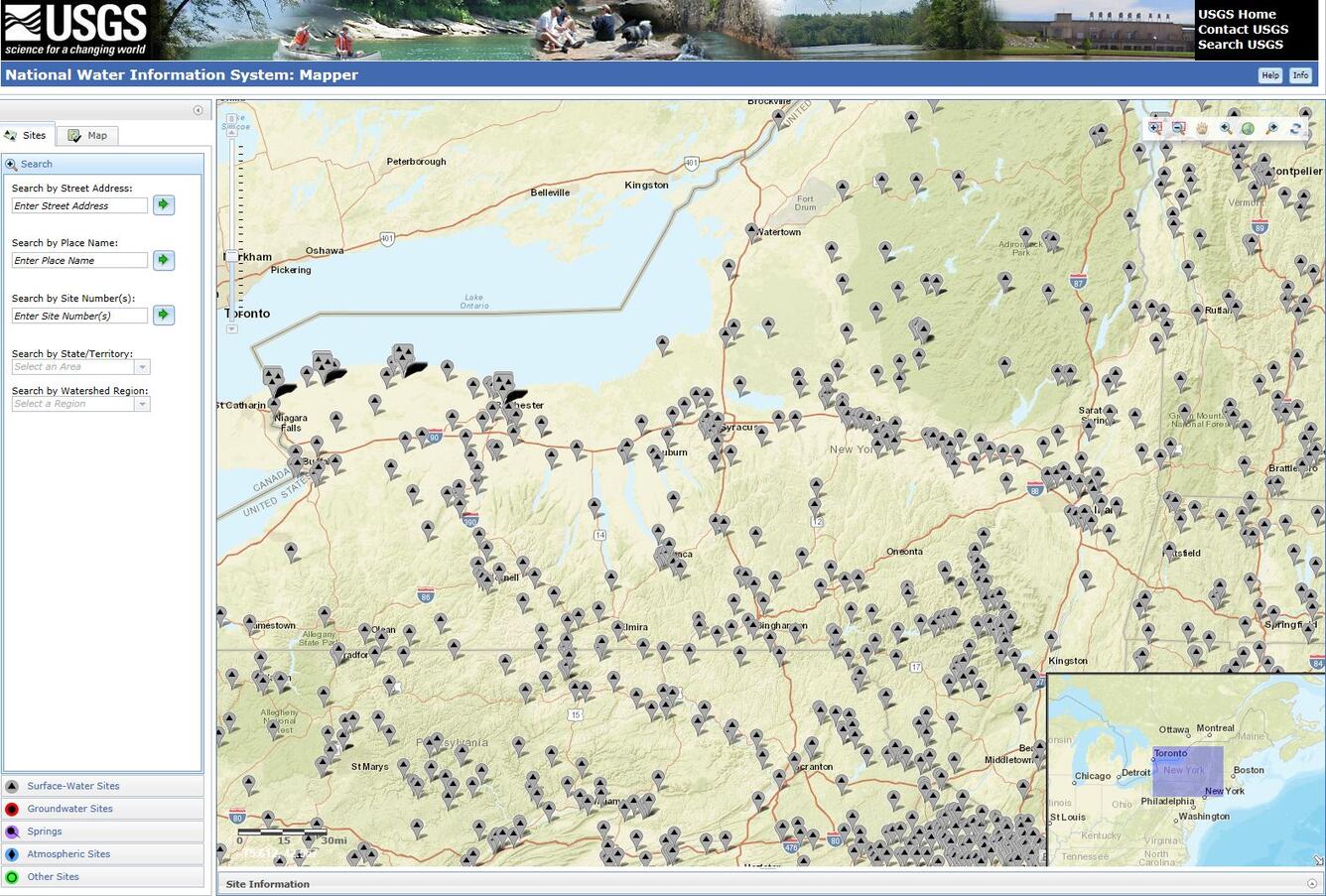Screen dimensions: 1326x896
Task: Focus the Enter Street Address field
Action: (79, 205)
